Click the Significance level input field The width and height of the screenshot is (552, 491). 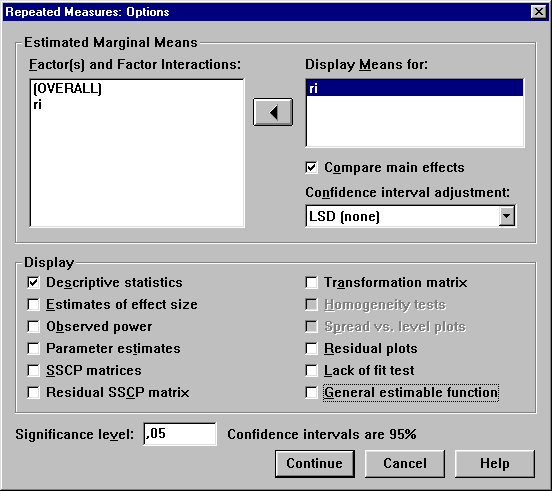click(x=180, y=434)
